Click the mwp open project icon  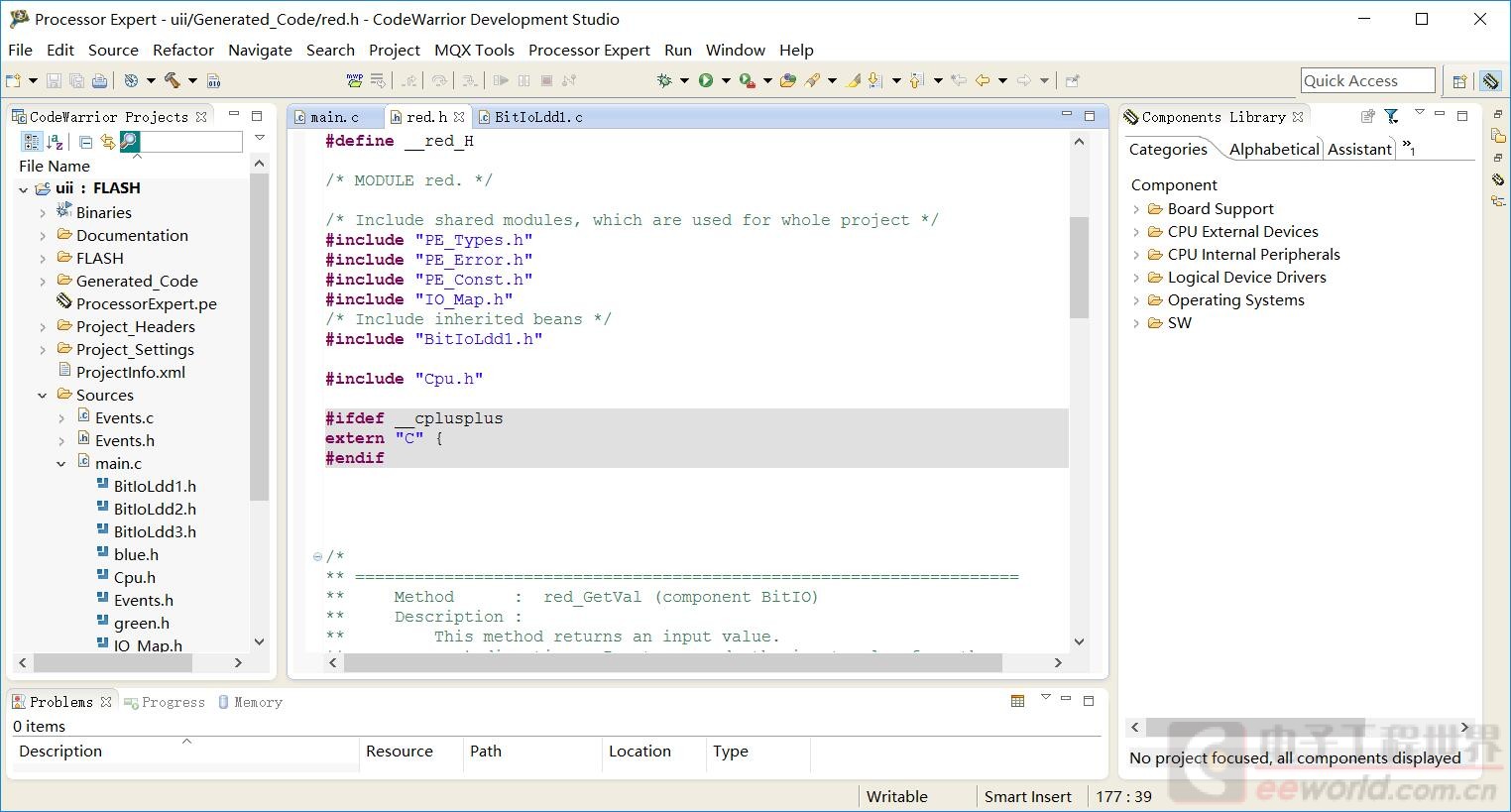coord(353,80)
